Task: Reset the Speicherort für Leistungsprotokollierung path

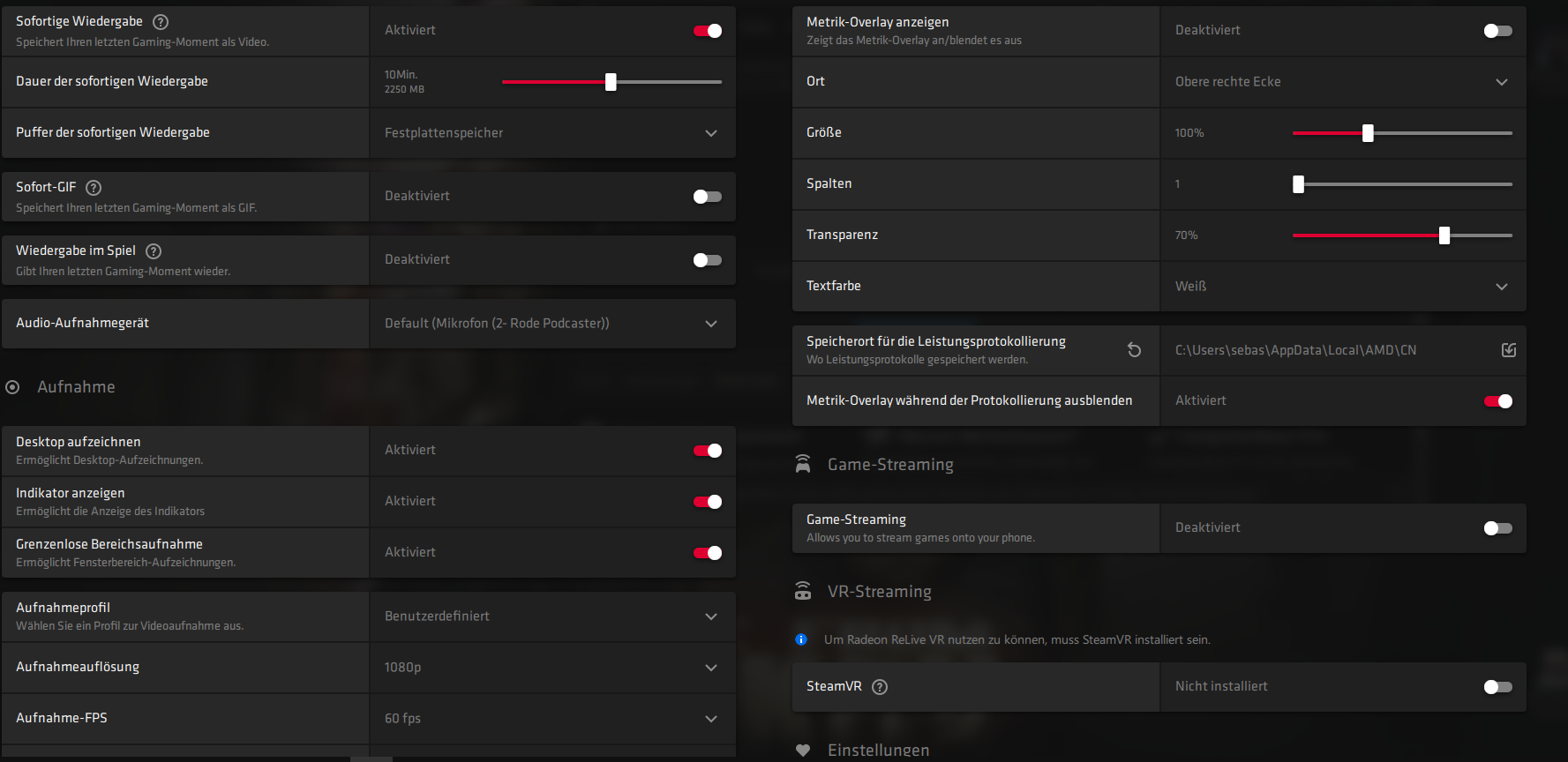Action: pos(1134,350)
